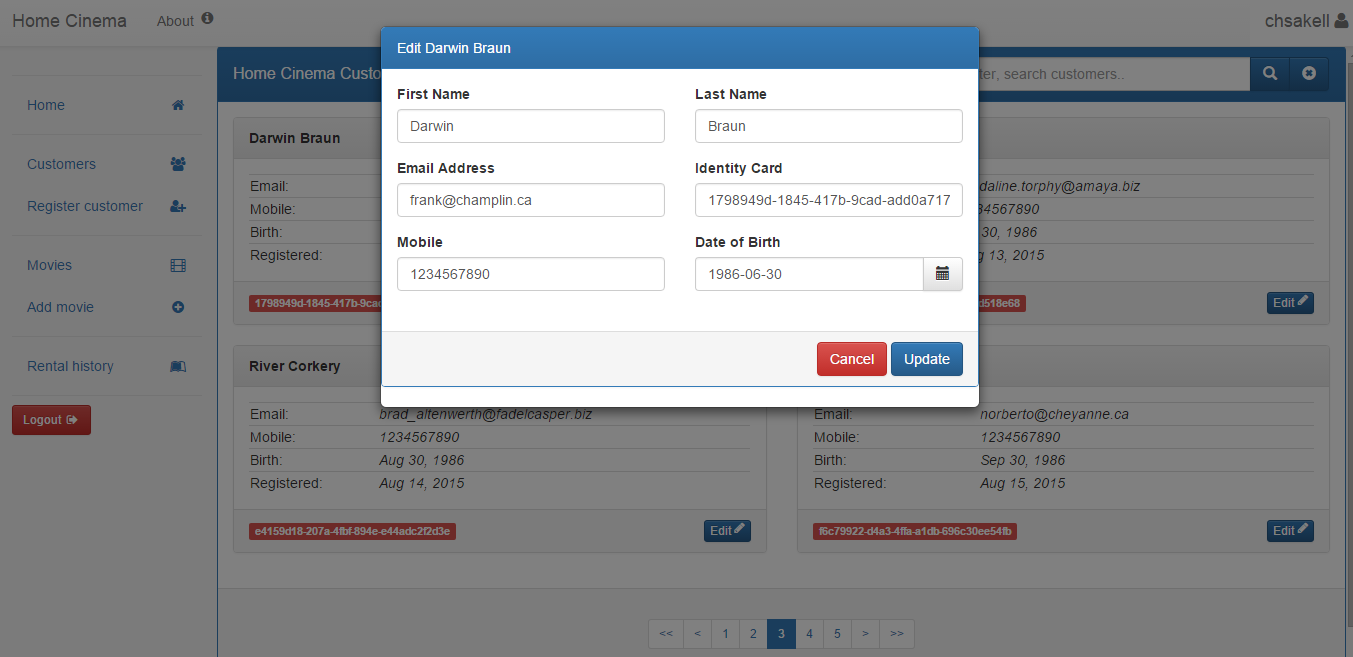This screenshot has height=657, width=1353.
Task: Clear search with the circled X icon
Action: click(1309, 74)
